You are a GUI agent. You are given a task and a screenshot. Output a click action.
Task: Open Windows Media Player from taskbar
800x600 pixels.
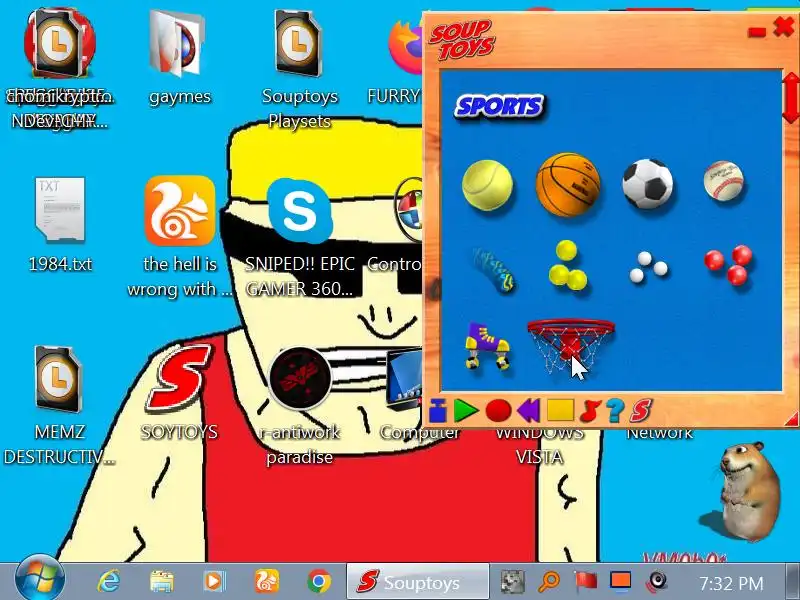[x=214, y=581]
